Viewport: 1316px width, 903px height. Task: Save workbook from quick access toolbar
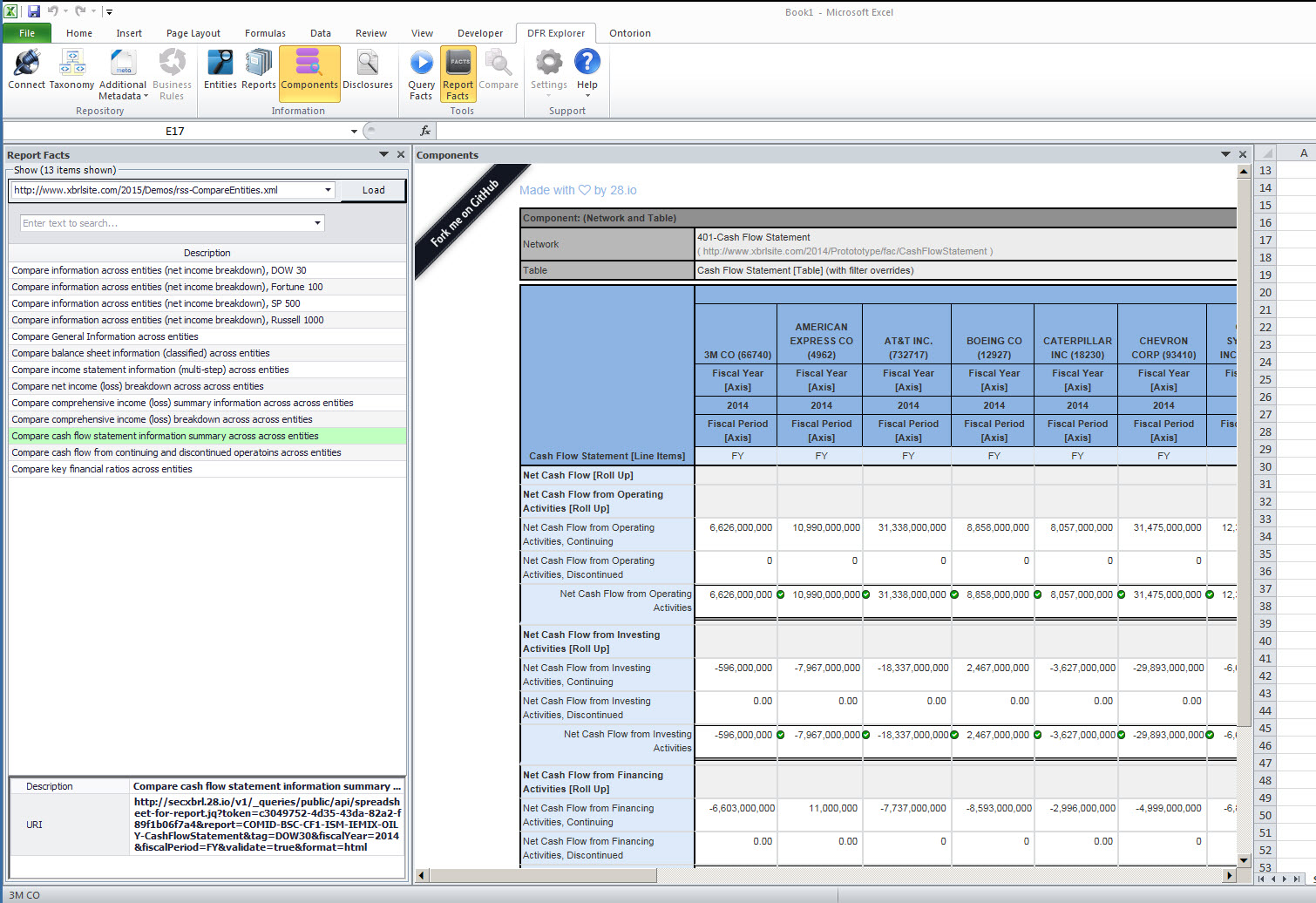pyautogui.click(x=34, y=11)
